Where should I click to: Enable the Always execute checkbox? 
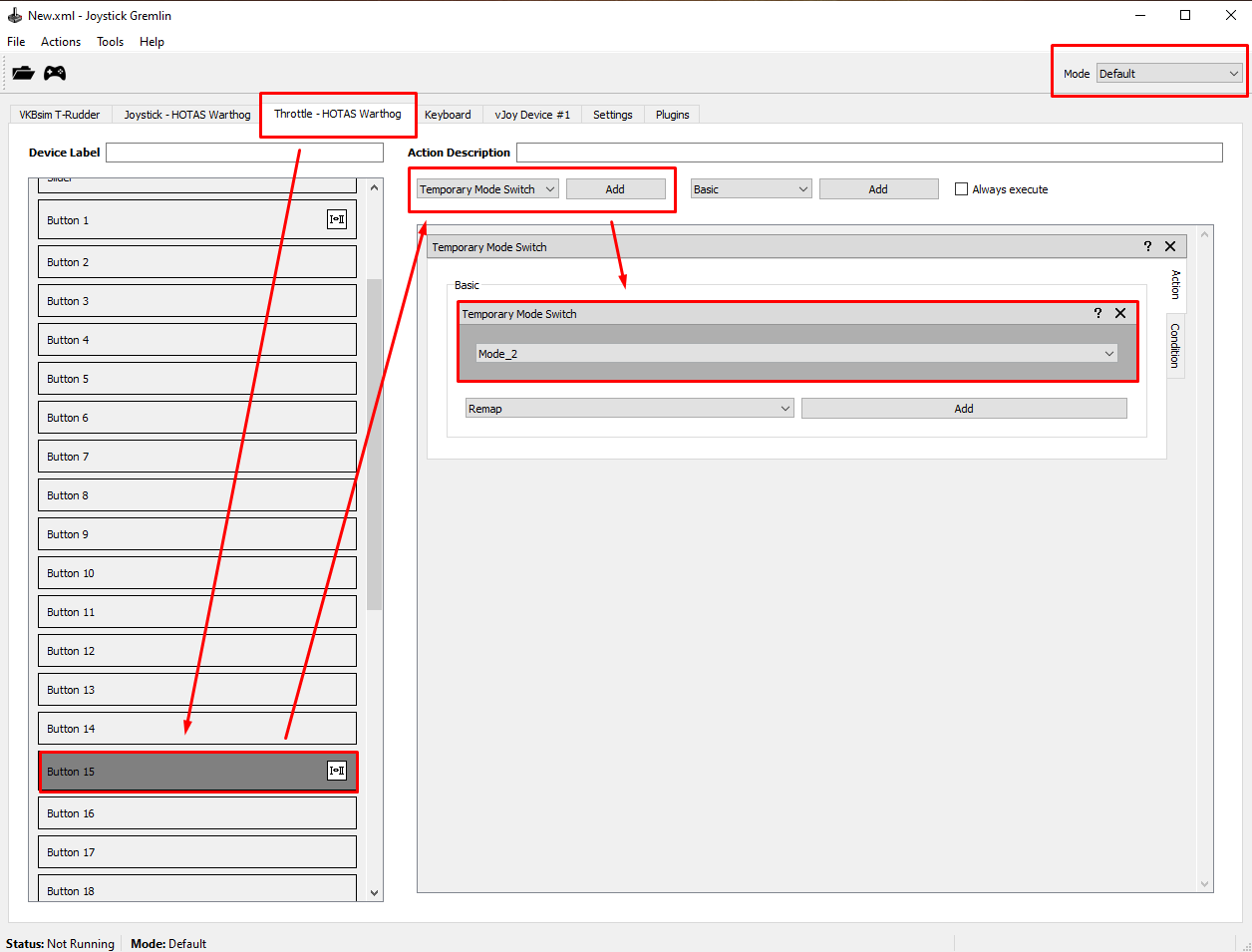pos(962,189)
